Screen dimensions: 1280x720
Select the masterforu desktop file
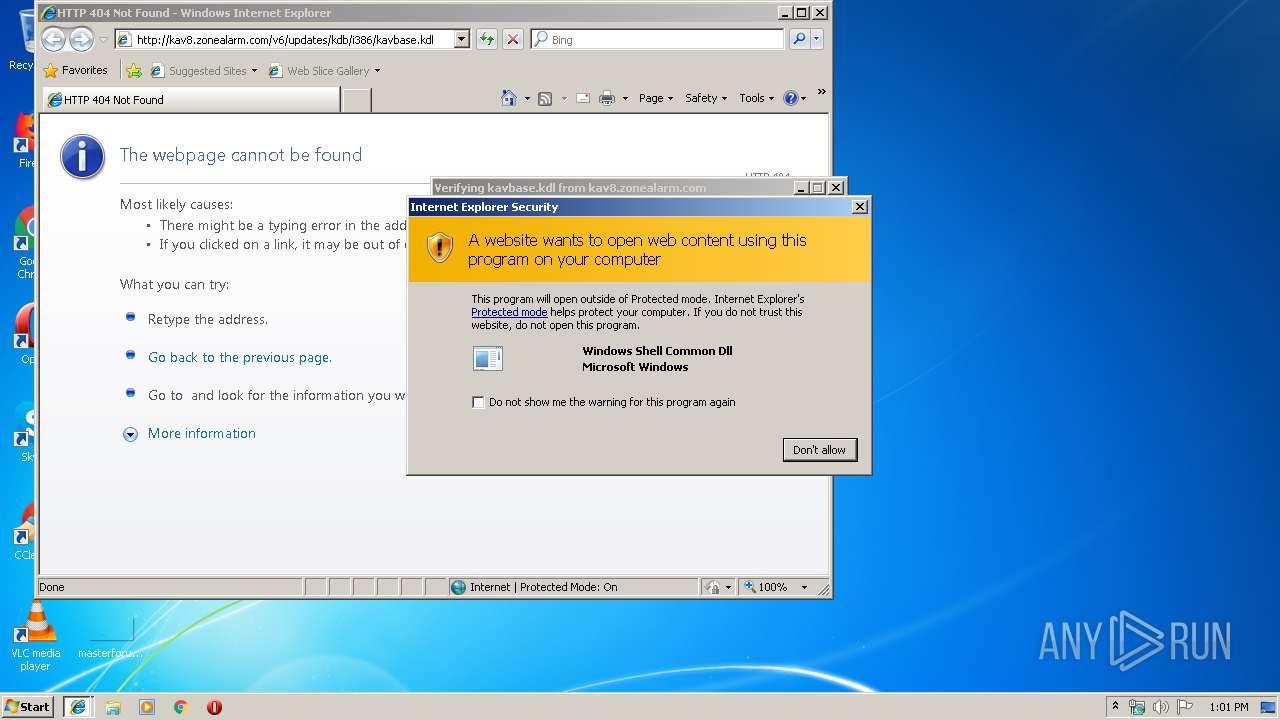click(x=110, y=638)
